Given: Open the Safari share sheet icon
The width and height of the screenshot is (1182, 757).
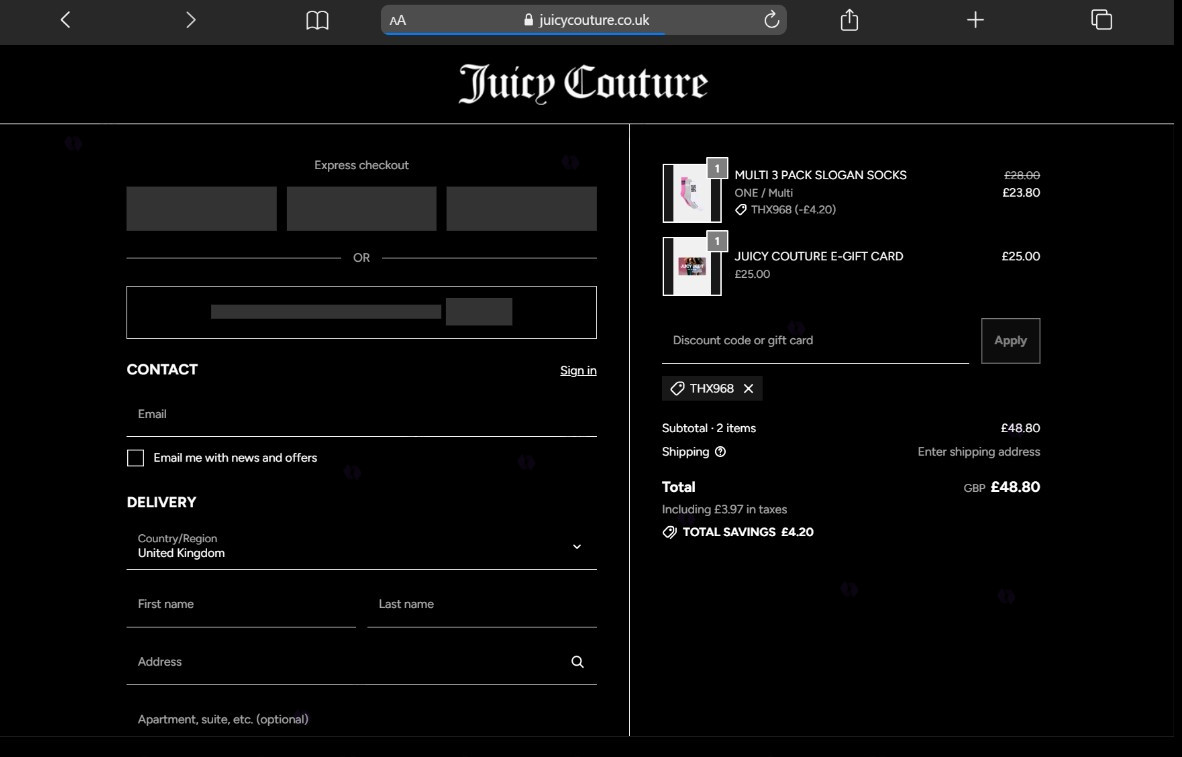Looking at the screenshot, I should (850, 20).
